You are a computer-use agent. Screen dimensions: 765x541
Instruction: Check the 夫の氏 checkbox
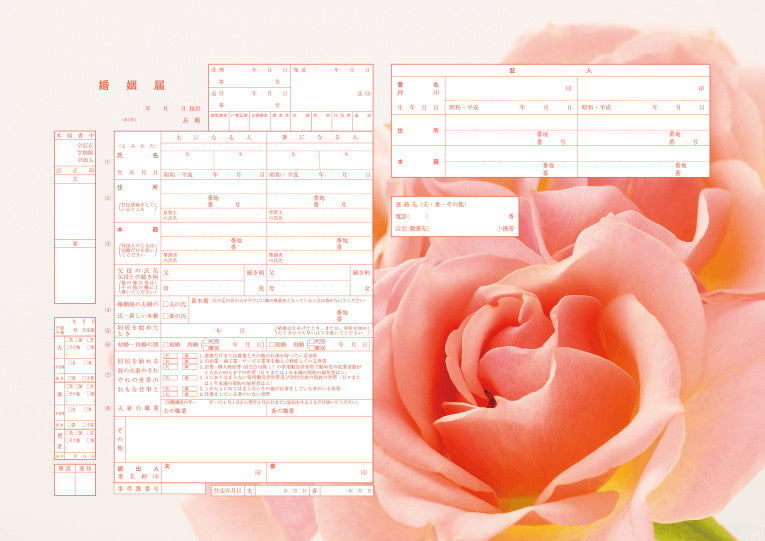point(167,303)
